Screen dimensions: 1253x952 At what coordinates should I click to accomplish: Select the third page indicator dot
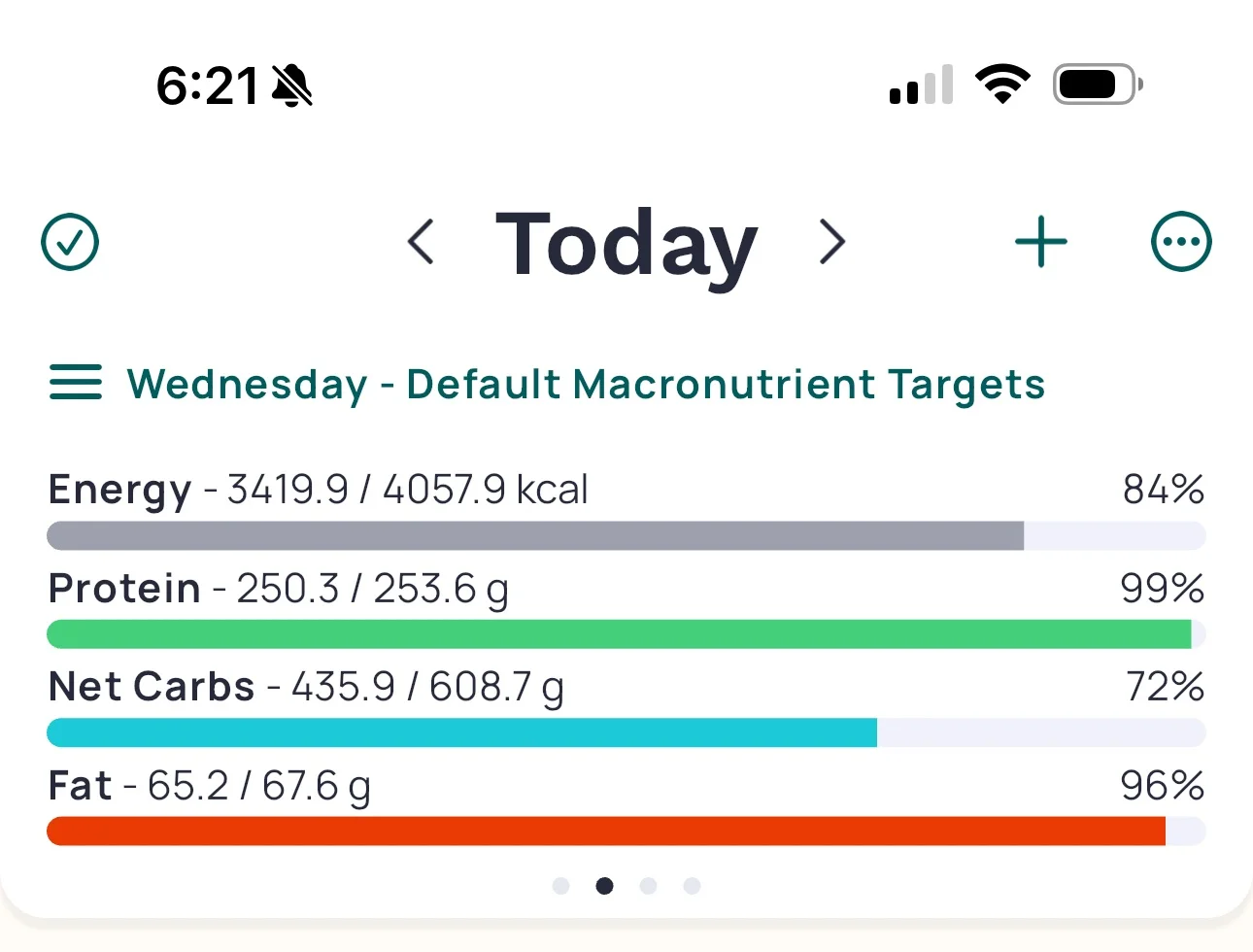[x=648, y=886]
